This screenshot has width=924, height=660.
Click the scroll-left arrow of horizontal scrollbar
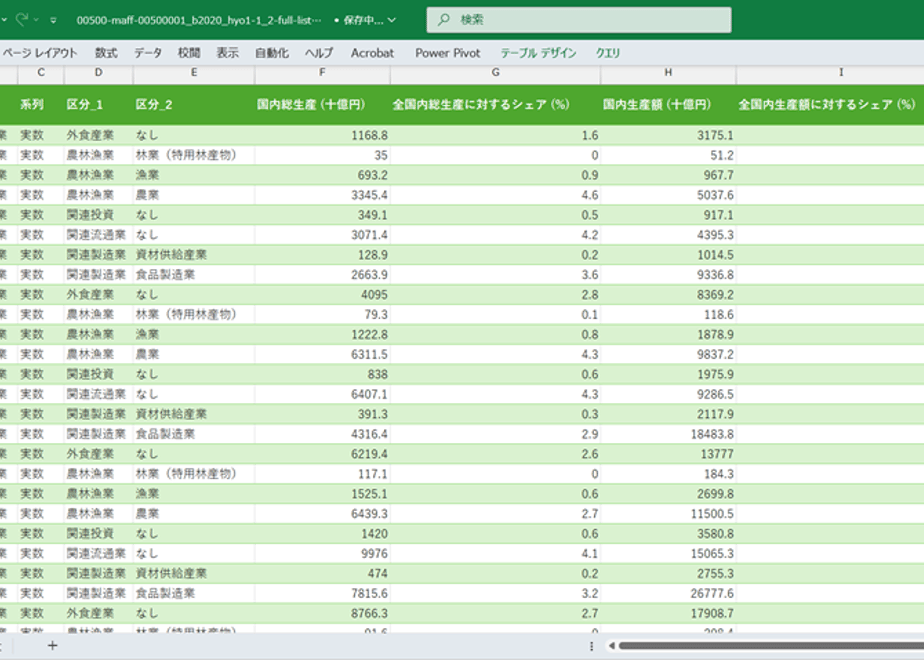(612, 646)
